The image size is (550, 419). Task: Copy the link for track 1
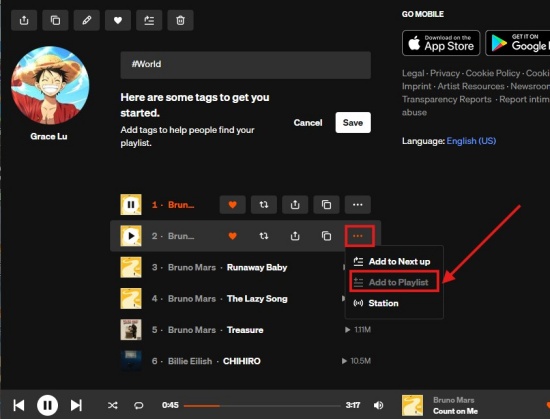pyautogui.click(x=326, y=204)
